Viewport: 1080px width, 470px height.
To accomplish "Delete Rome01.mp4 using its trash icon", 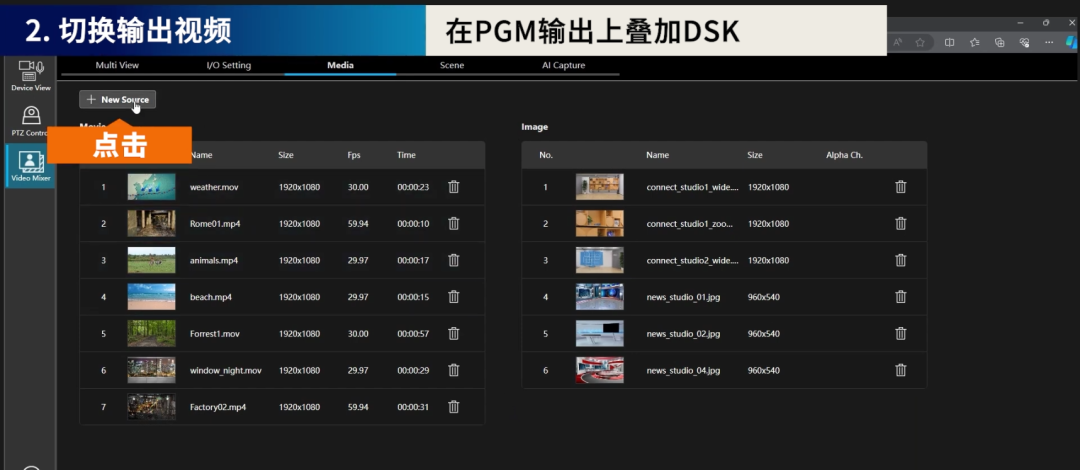I will coord(454,223).
